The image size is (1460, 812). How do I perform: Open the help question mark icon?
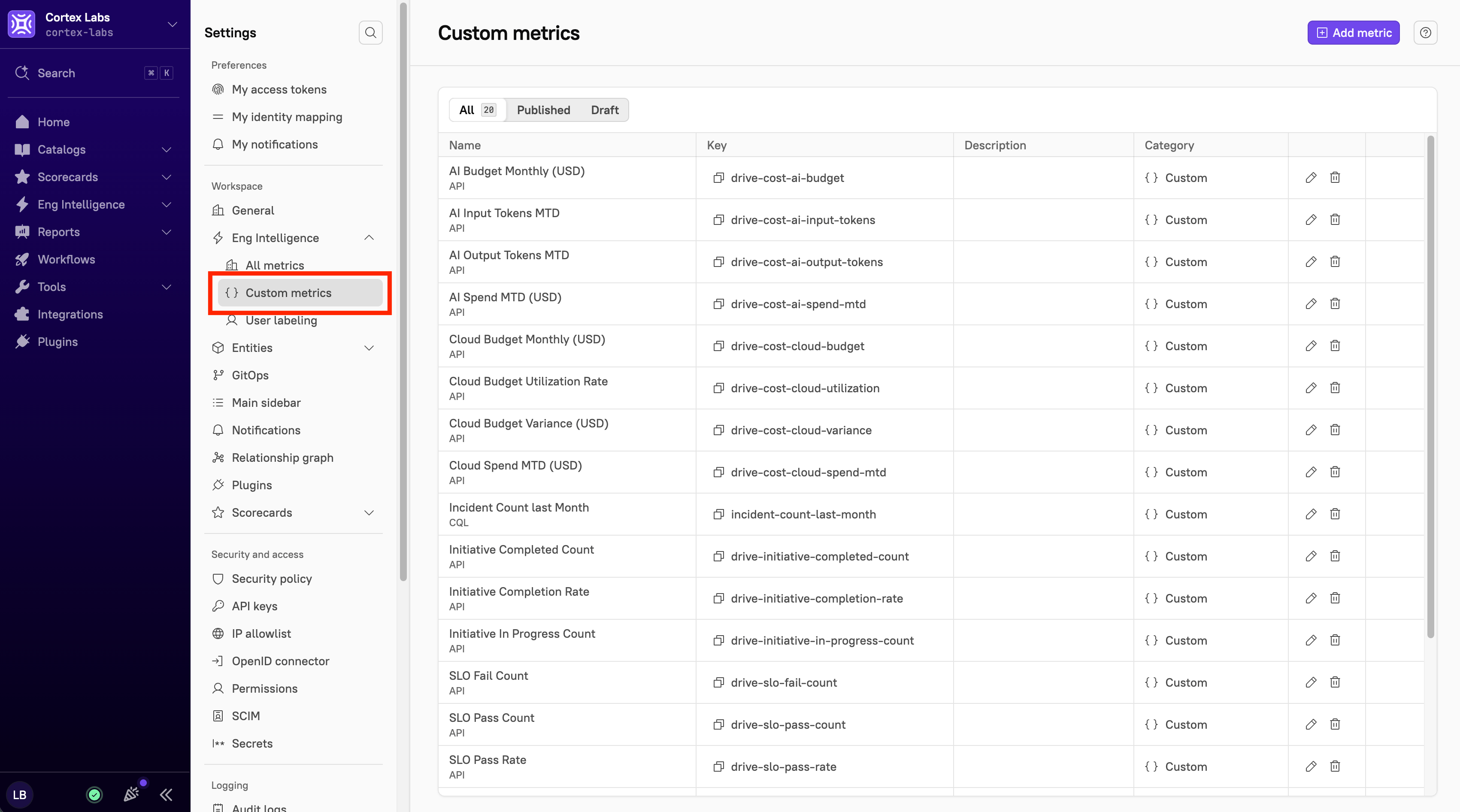click(1425, 33)
